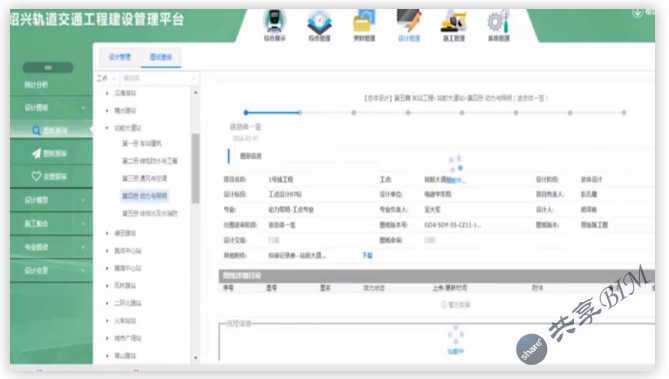Click the 上传/更新时间 column header
Screen dimensions: 669x379
click(449, 288)
